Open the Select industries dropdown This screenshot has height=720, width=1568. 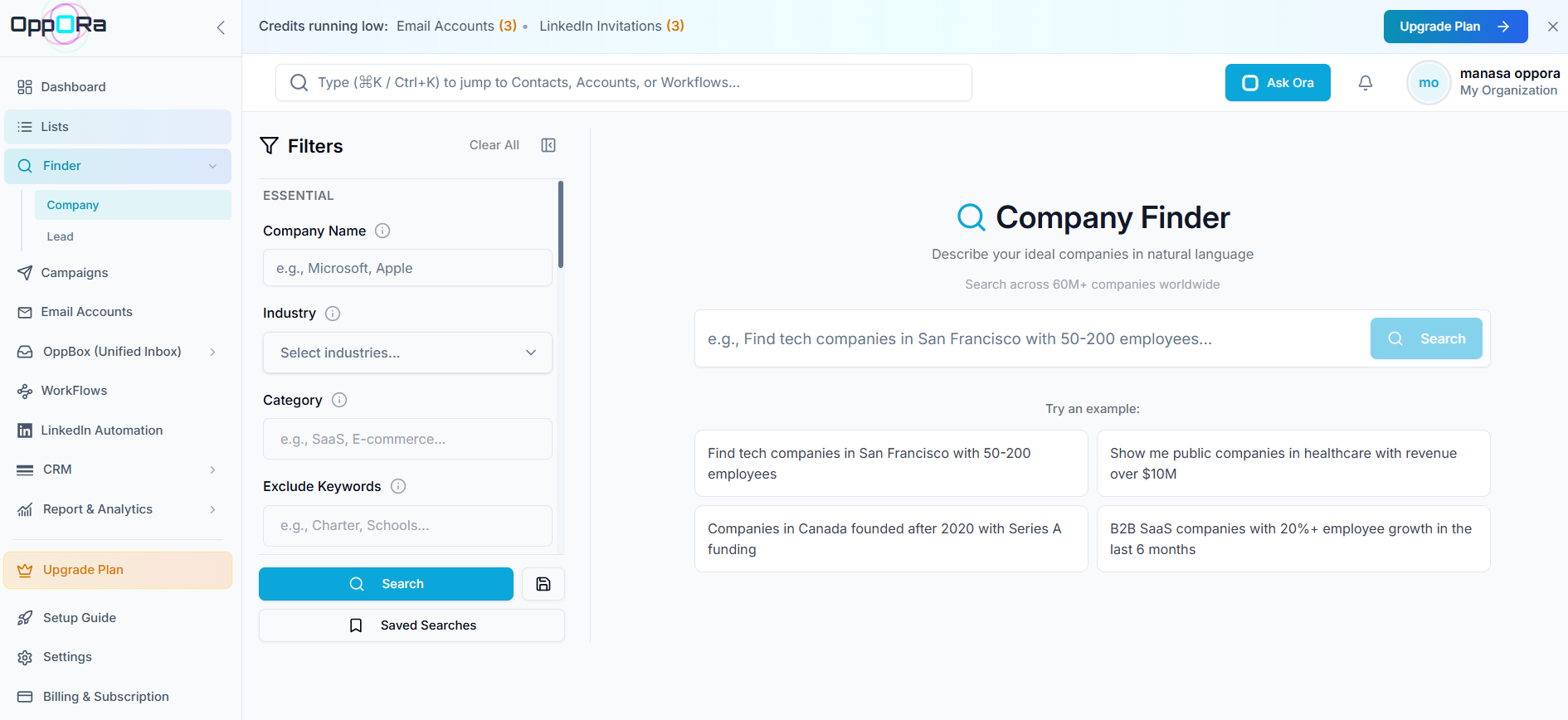[407, 353]
